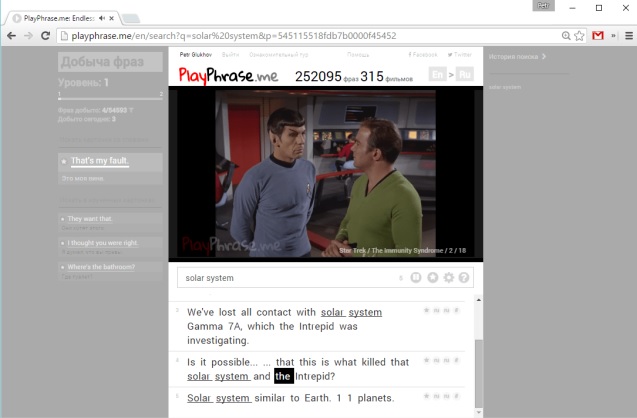637x418 pixels.
Task: Click the PlayPhrase.me logo
Action: 228,75
